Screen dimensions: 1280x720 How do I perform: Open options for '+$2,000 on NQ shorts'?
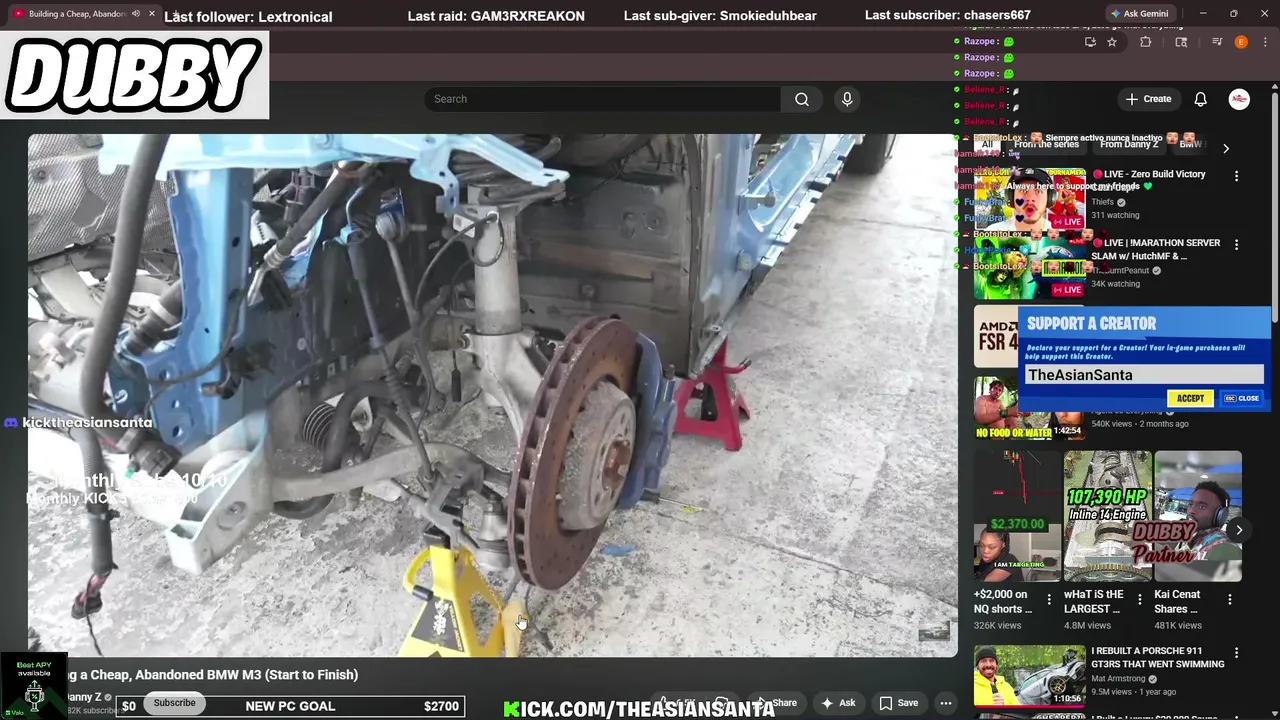point(1049,600)
